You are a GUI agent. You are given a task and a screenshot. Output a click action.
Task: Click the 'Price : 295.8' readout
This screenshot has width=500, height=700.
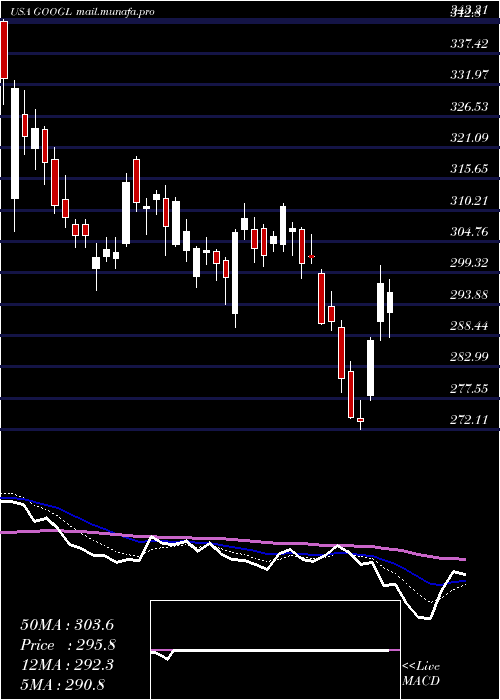68,645
